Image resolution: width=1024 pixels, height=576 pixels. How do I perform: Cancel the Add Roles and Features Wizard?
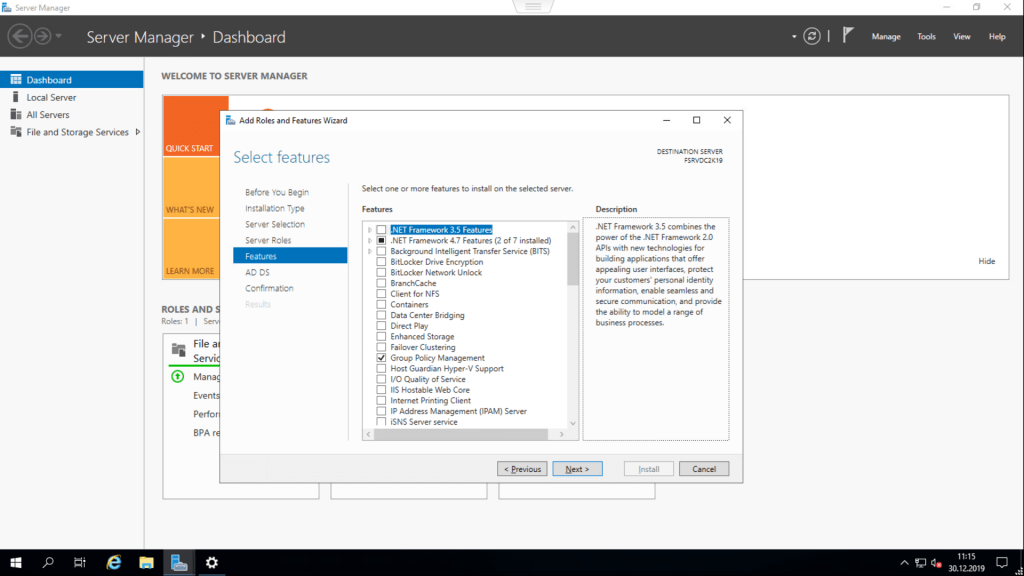point(703,469)
